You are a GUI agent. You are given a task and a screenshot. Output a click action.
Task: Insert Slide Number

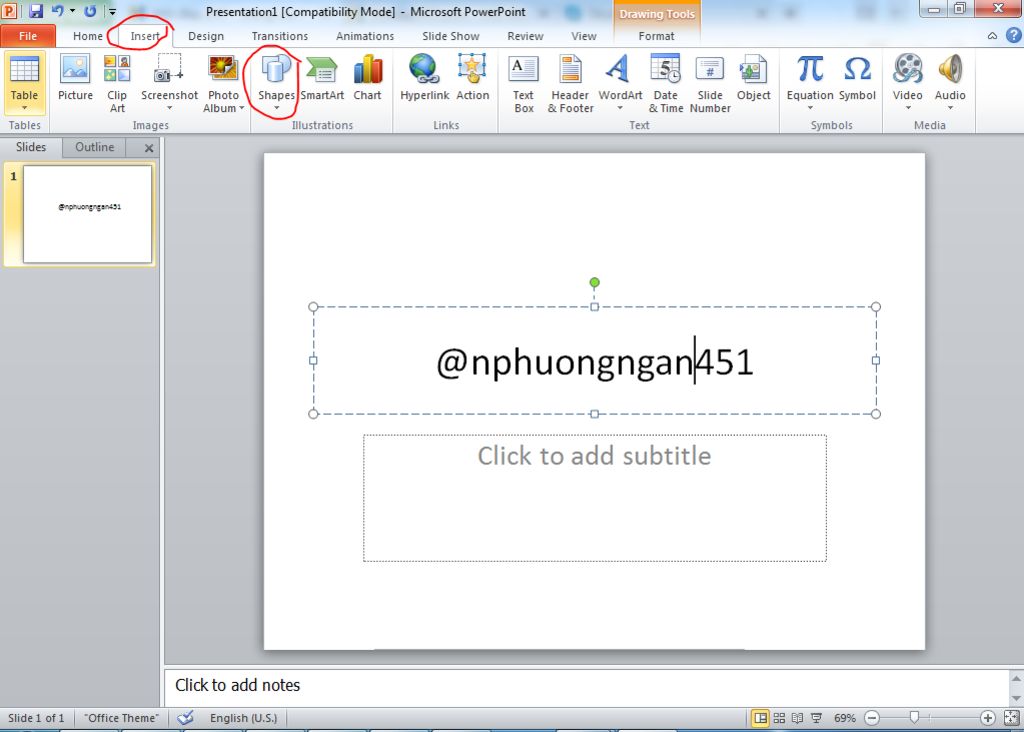coord(710,84)
